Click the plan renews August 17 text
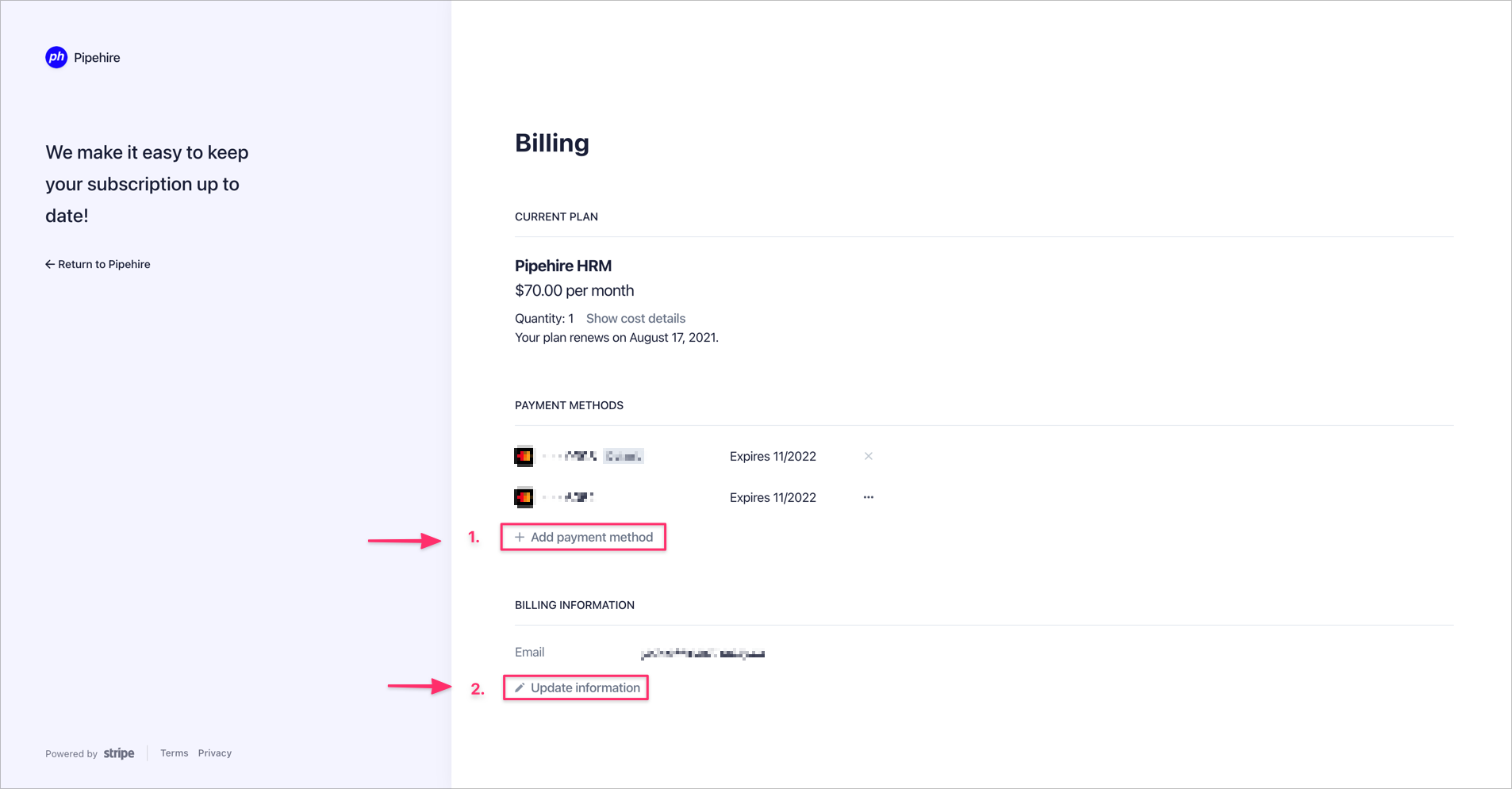This screenshot has width=1512, height=789. click(x=616, y=337)
